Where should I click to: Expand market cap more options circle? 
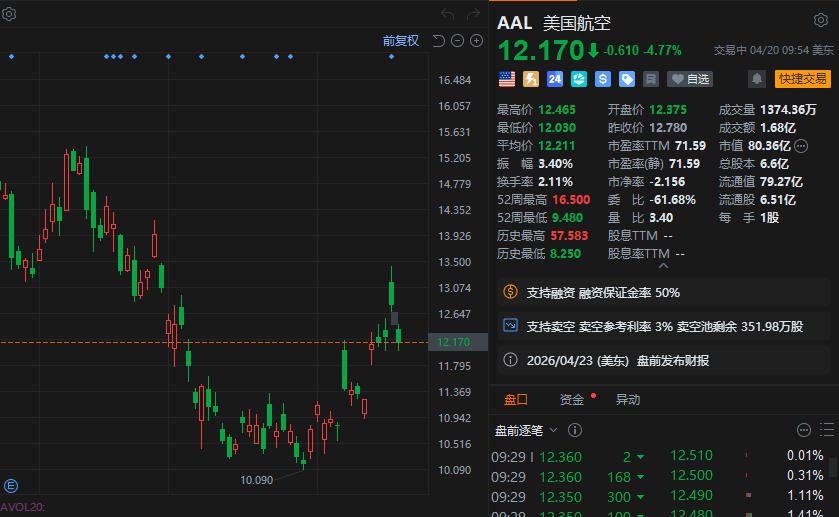coord(801,146)
